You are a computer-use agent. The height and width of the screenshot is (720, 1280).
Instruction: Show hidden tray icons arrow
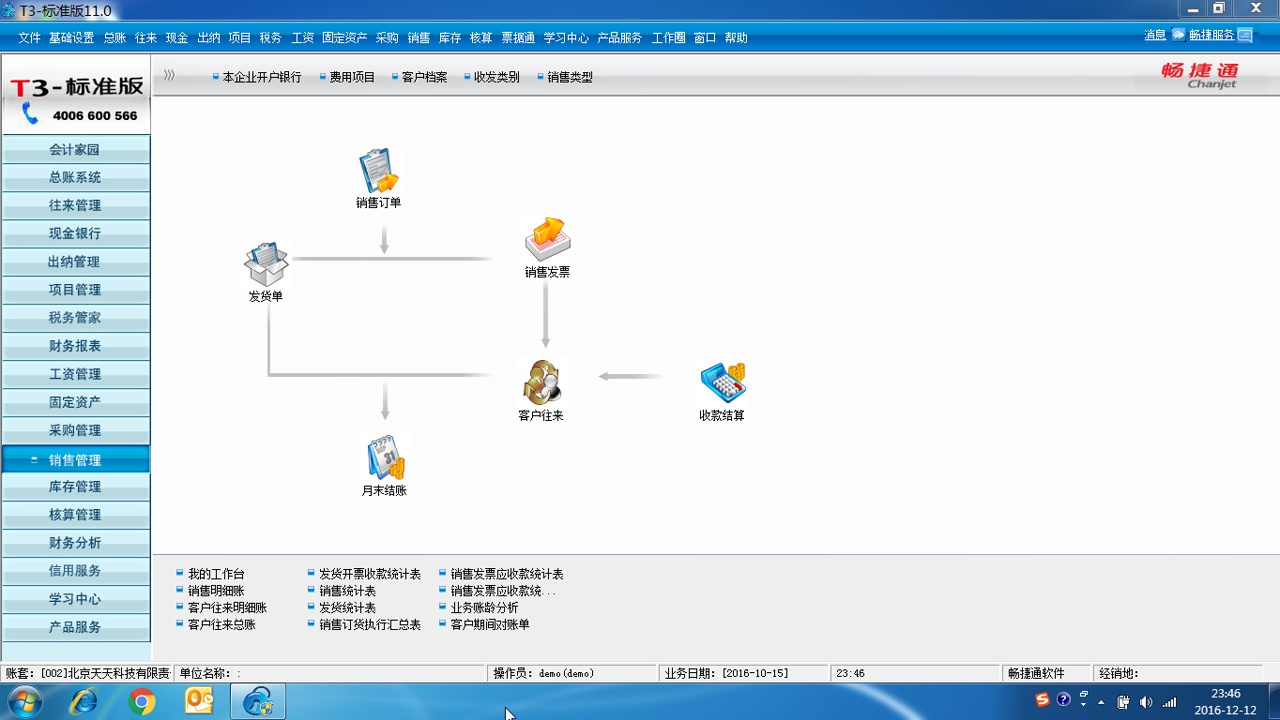[1101, 702]
